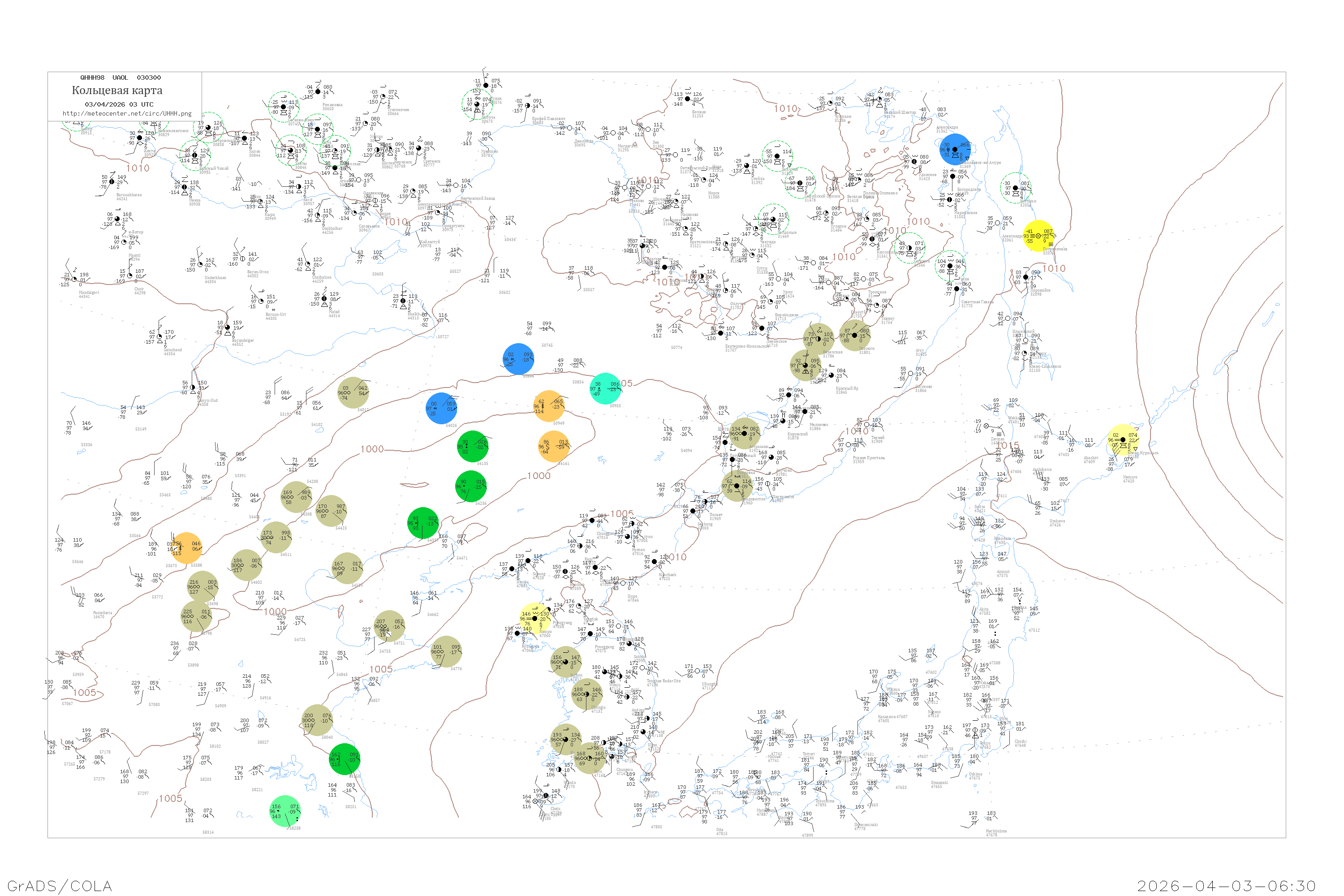Viewport: 1344px width, 896px height.
Task: Click the '03/04/2026 03 UTC' date label
Action: pyautogui.click(x=119, y=104)
